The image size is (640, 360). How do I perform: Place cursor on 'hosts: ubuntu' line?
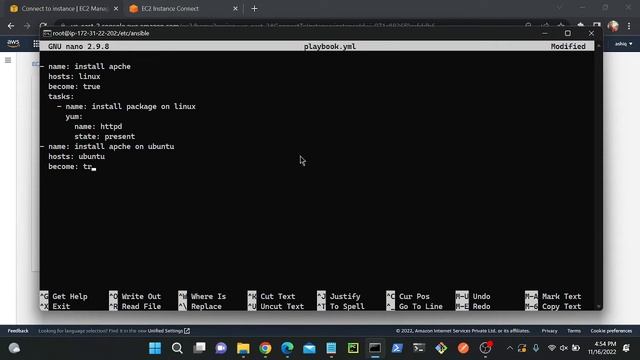pos(76,156)
